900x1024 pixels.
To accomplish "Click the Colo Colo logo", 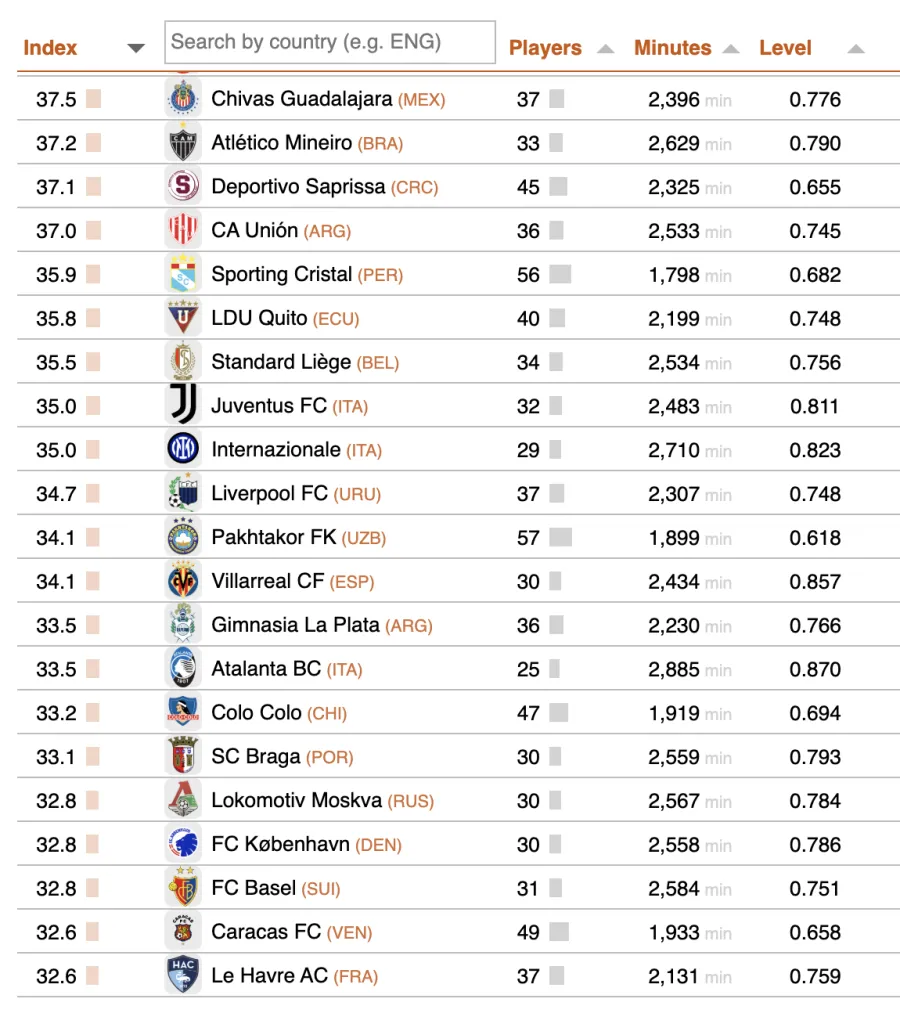I will click(x=182, y=713).
